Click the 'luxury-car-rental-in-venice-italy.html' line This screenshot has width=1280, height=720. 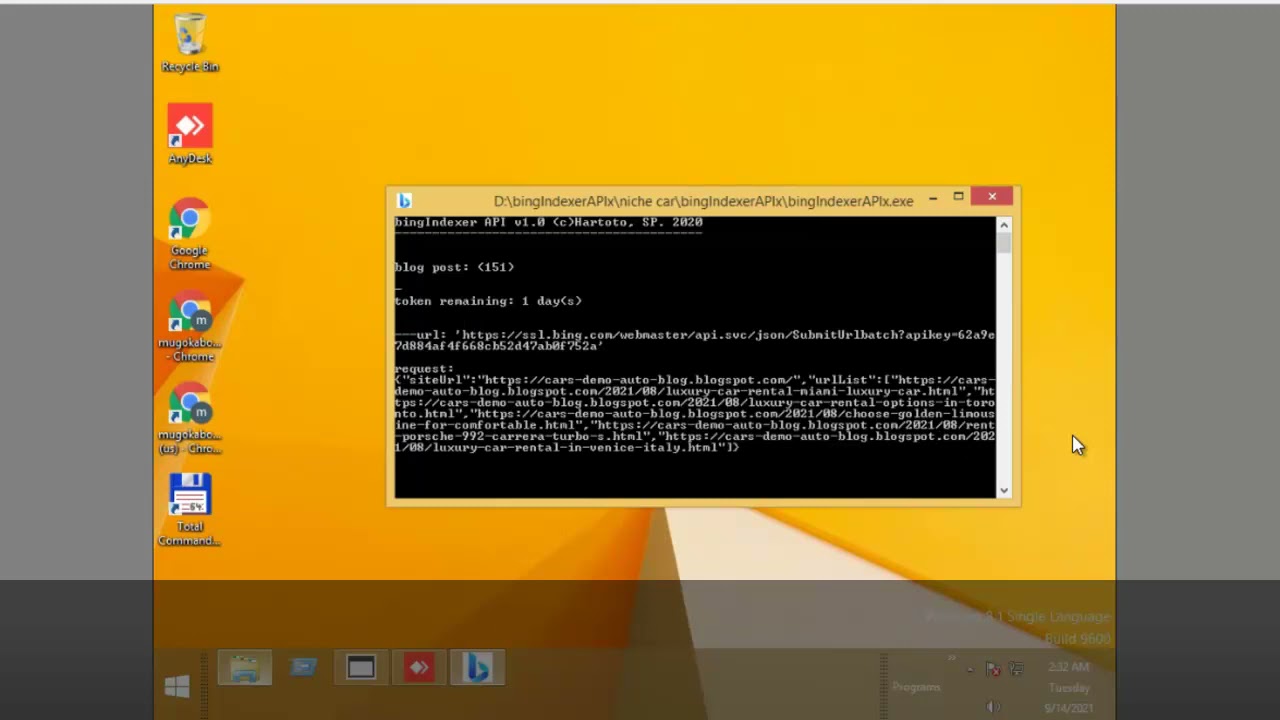(567, 448)
